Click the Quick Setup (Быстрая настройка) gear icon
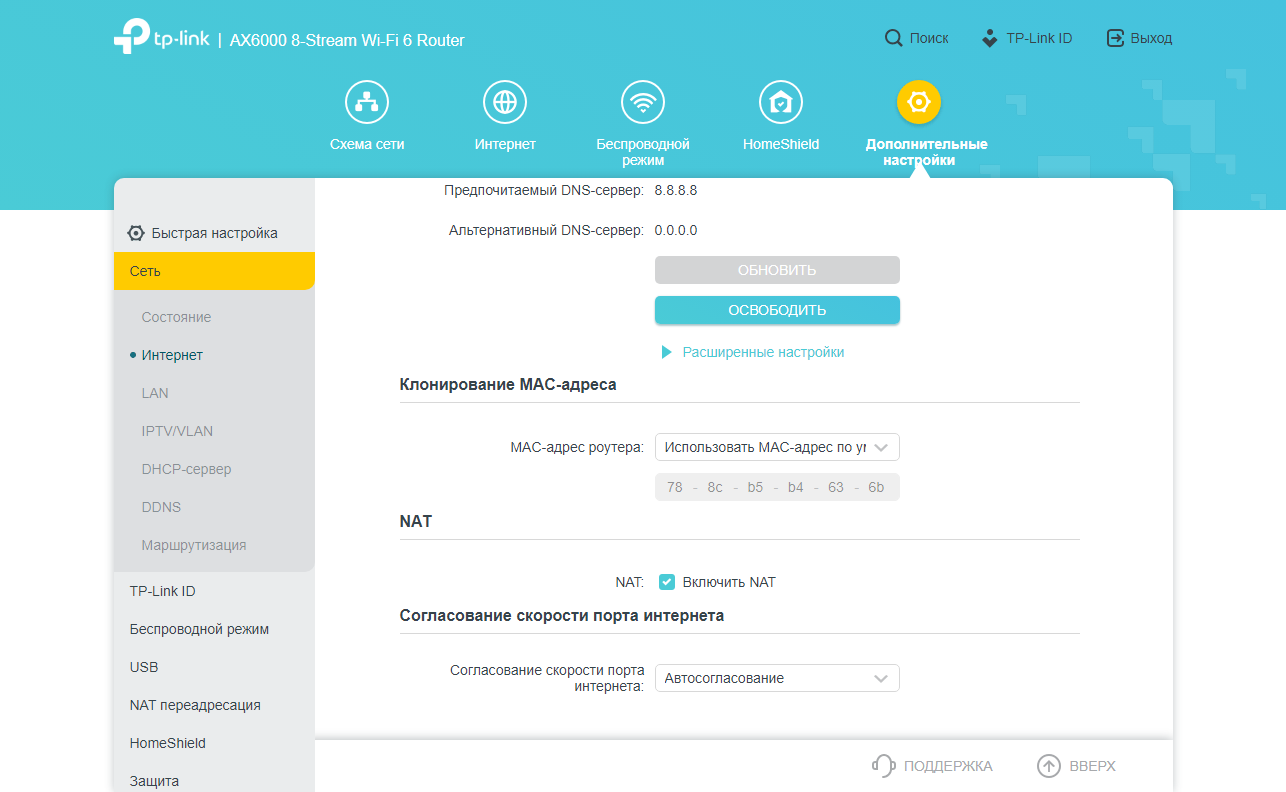The height and width of the screenshot is (792, 1286). (136, 233)
